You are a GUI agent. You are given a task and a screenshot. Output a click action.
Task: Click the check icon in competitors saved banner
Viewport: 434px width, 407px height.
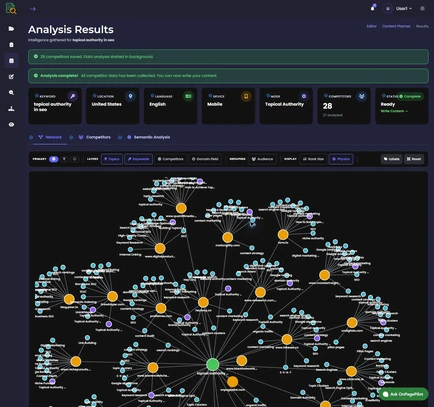click(36, 57)
